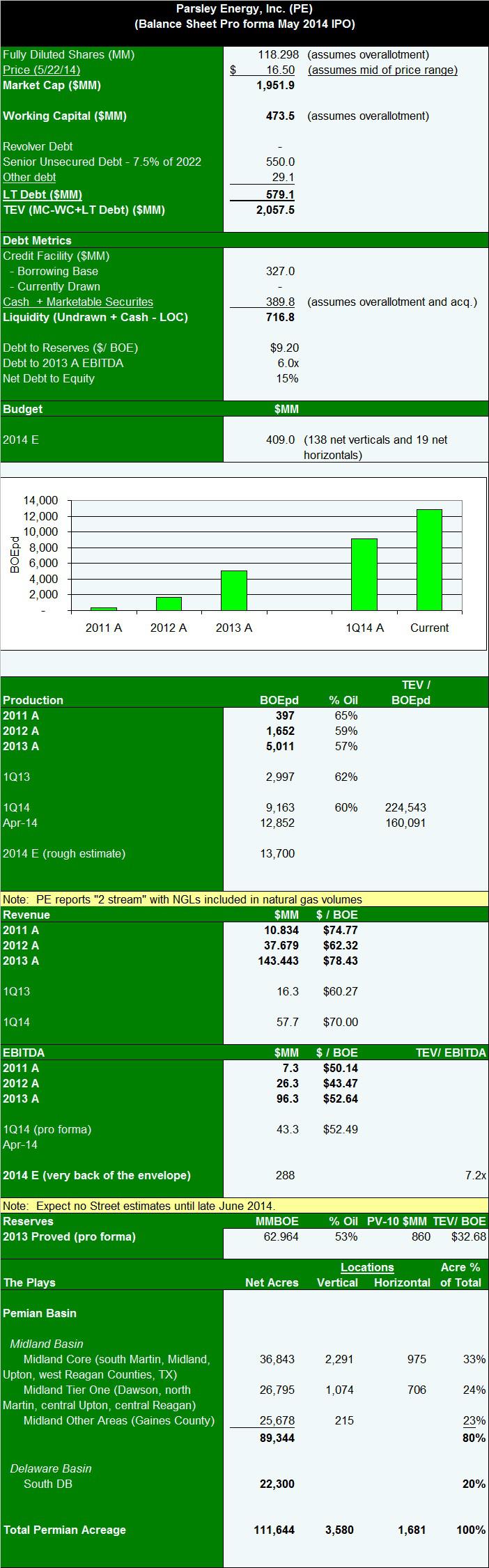Click the TEV value 2,057.5
The image size is (489, 1568).
[x=275, y=210]
